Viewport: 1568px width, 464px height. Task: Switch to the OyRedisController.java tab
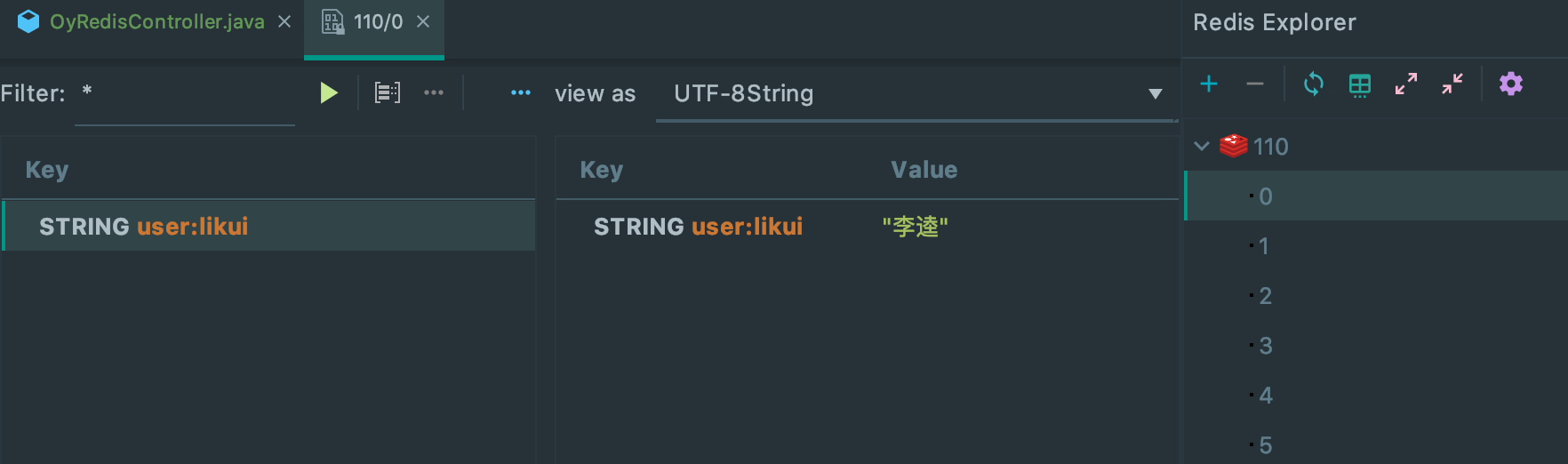[x=156, y=21]
